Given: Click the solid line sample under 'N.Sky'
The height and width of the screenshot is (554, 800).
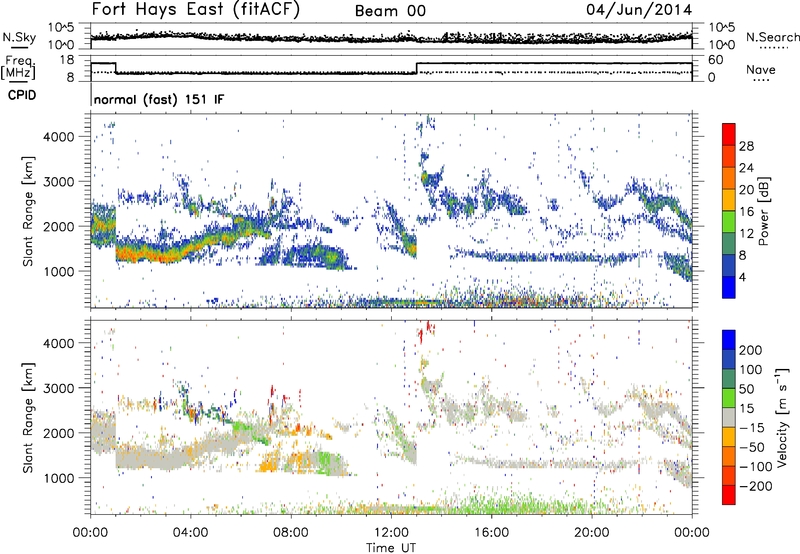Looking at the screenshot, I should (19, 48).
